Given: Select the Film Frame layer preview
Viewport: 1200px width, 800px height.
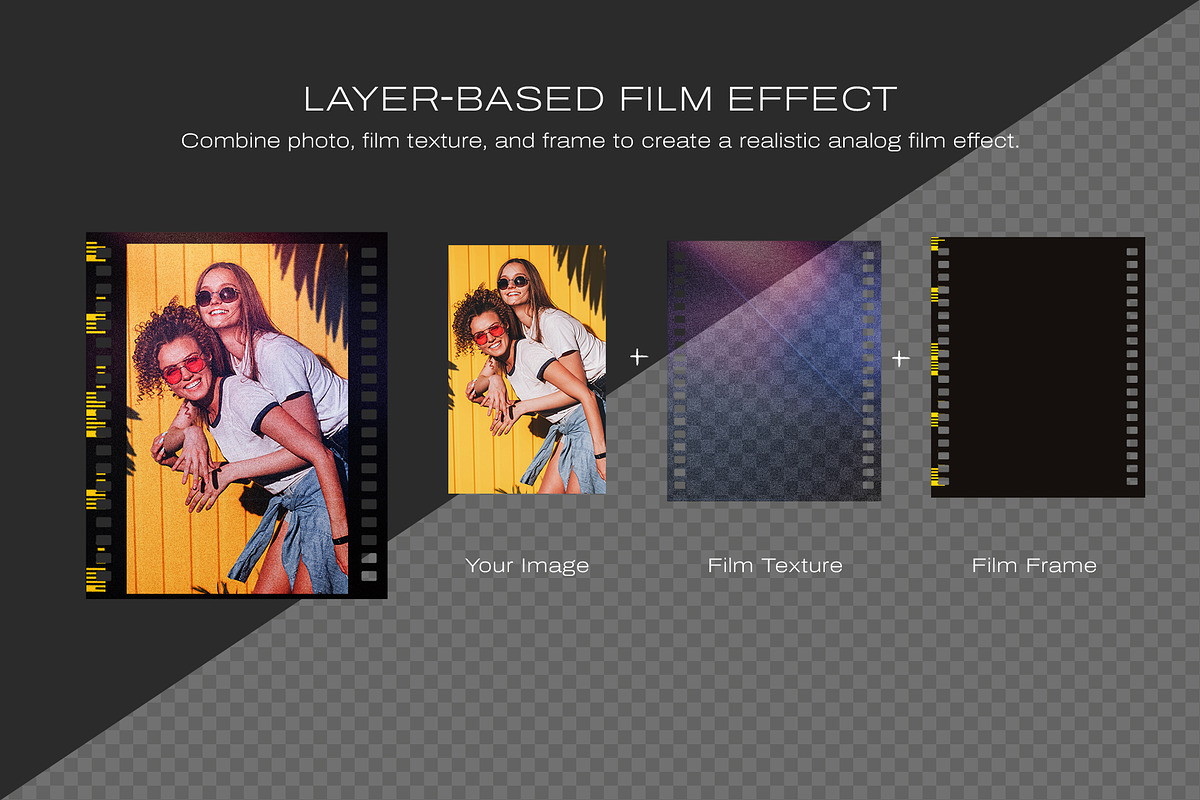Looking at the screenshot, I should click(1037, 366).
